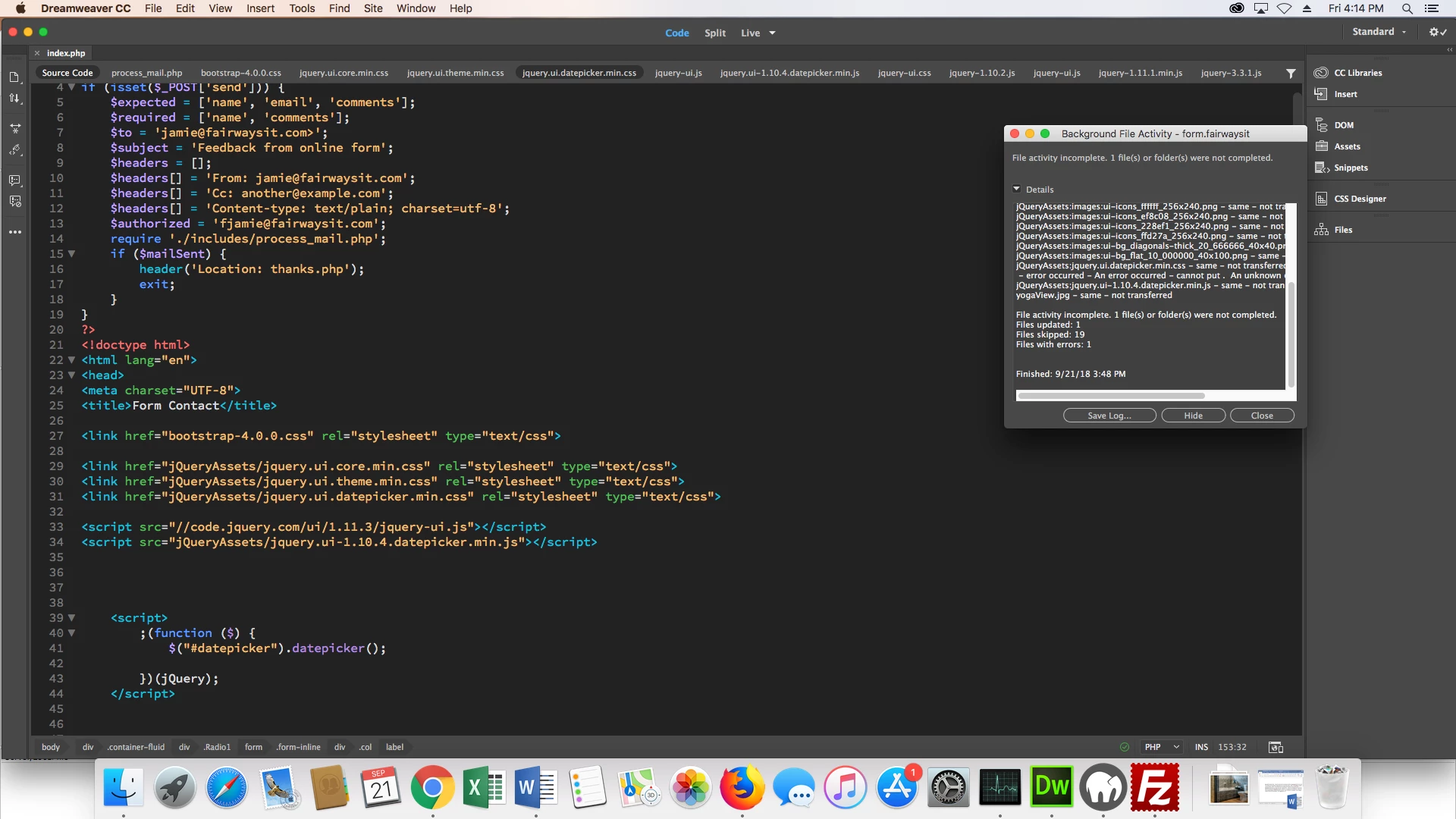The image size is (1456, 819).
Task: Collapse the Details disclosure triangle
Action: click(x=1016, y=189)
